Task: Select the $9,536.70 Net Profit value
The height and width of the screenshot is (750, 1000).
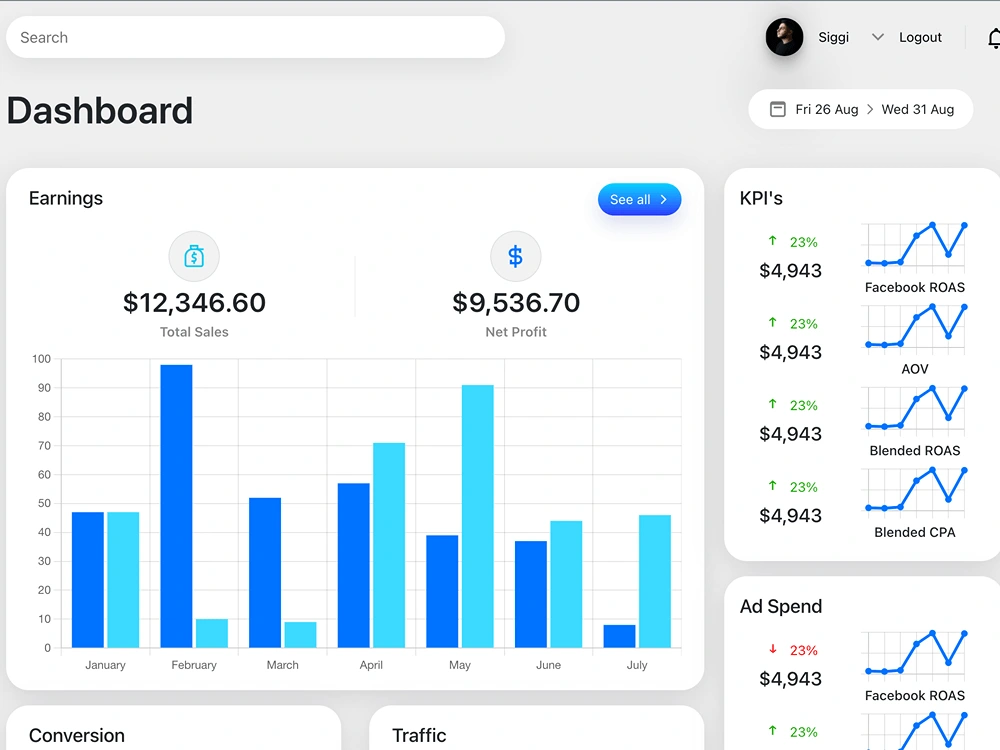Action: [516, 302]
